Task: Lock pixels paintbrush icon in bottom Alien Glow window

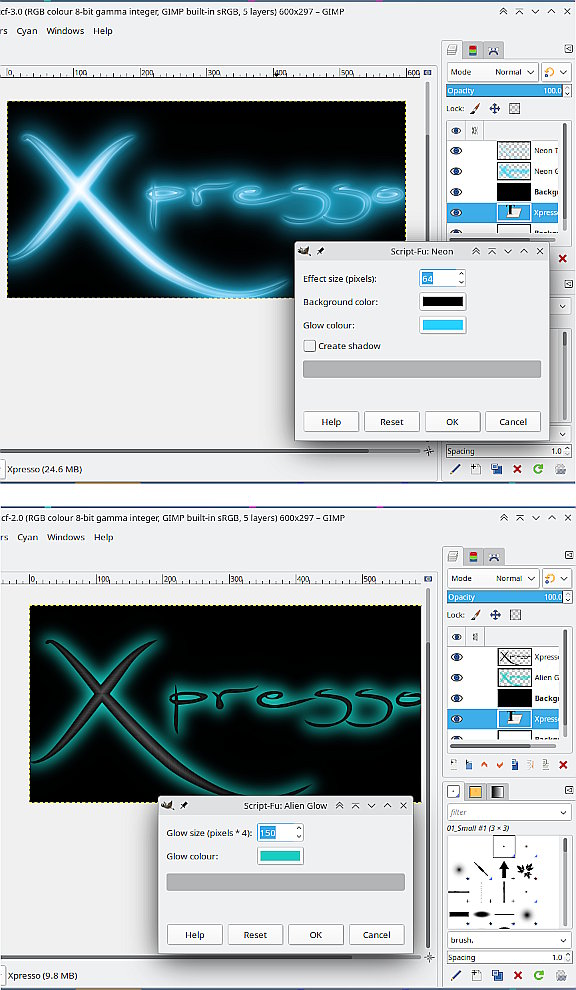Action: (476, 614)
